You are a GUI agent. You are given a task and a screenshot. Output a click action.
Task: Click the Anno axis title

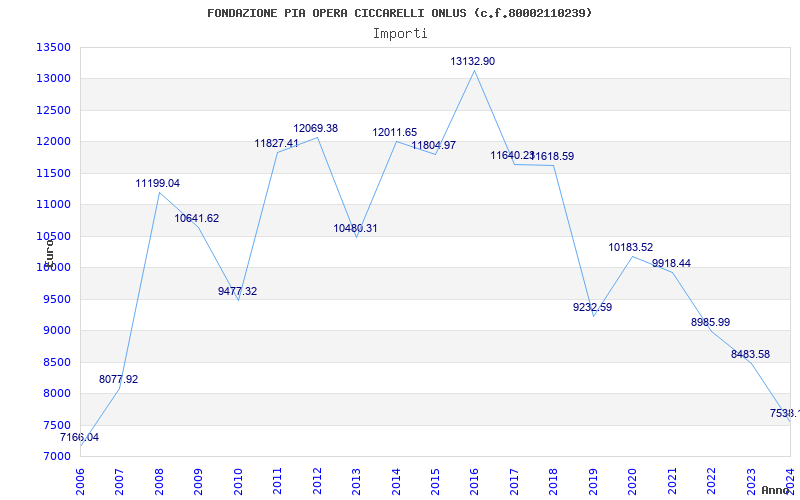click(x=776, y=490)
